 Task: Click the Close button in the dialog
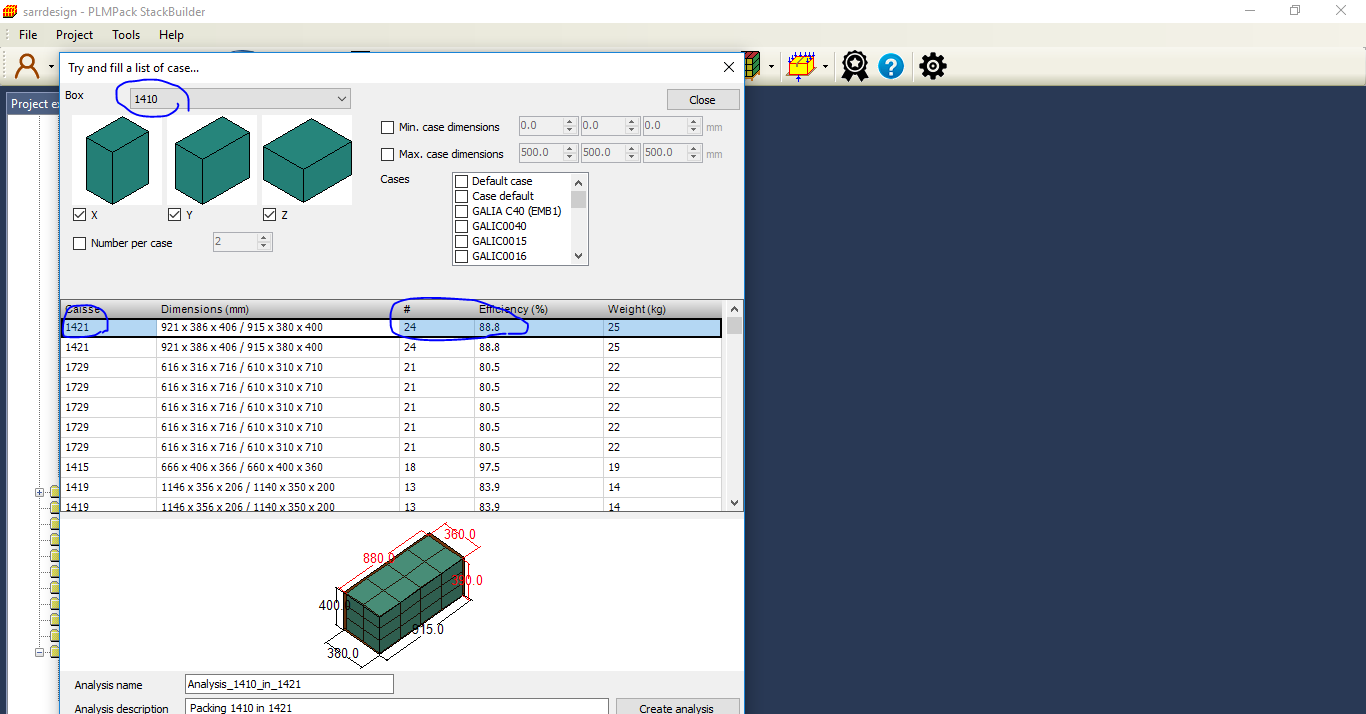point(703,100)
